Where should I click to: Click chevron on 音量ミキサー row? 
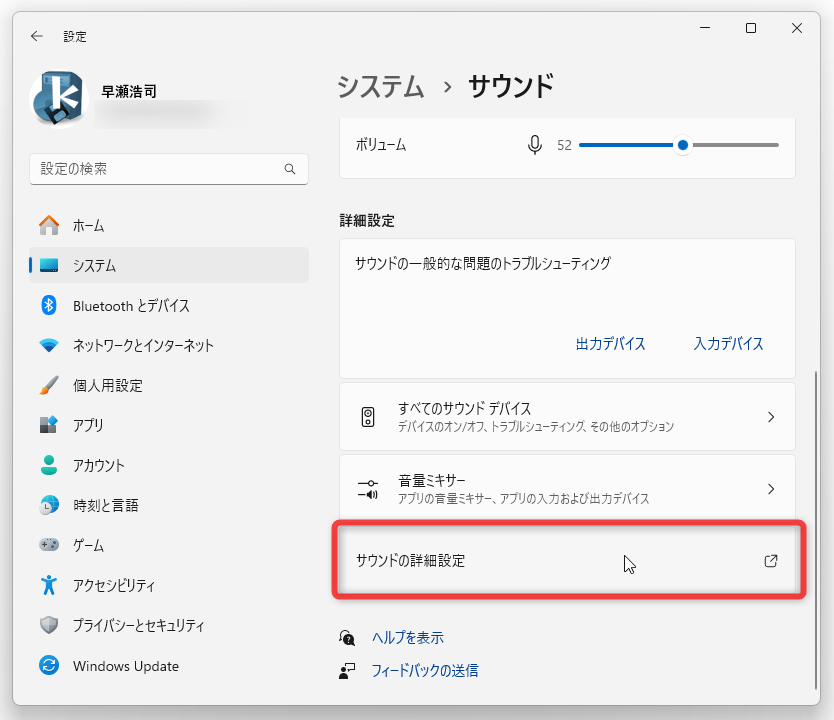coord(771,489)
